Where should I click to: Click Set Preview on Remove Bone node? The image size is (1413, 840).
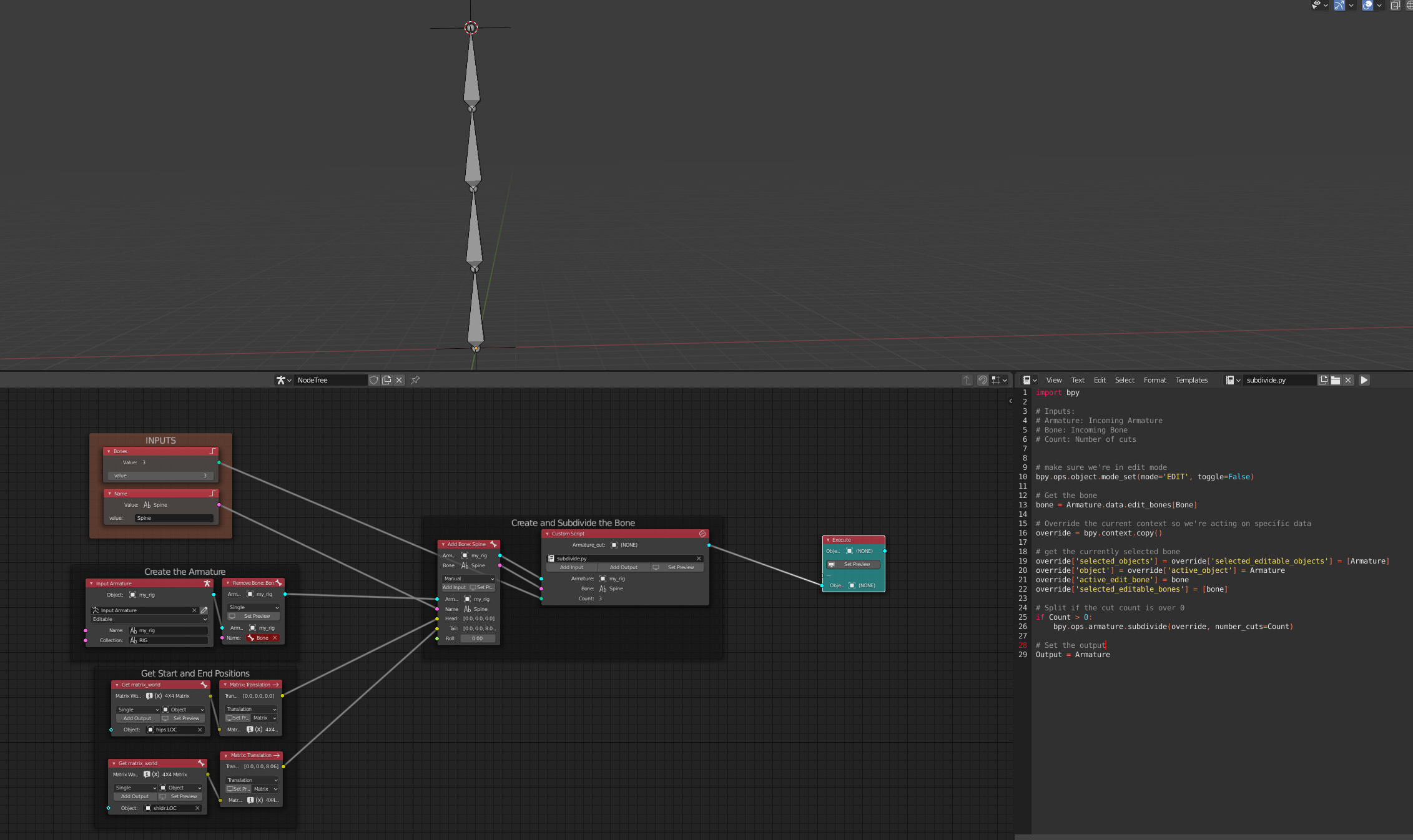[x=253, y=616]
